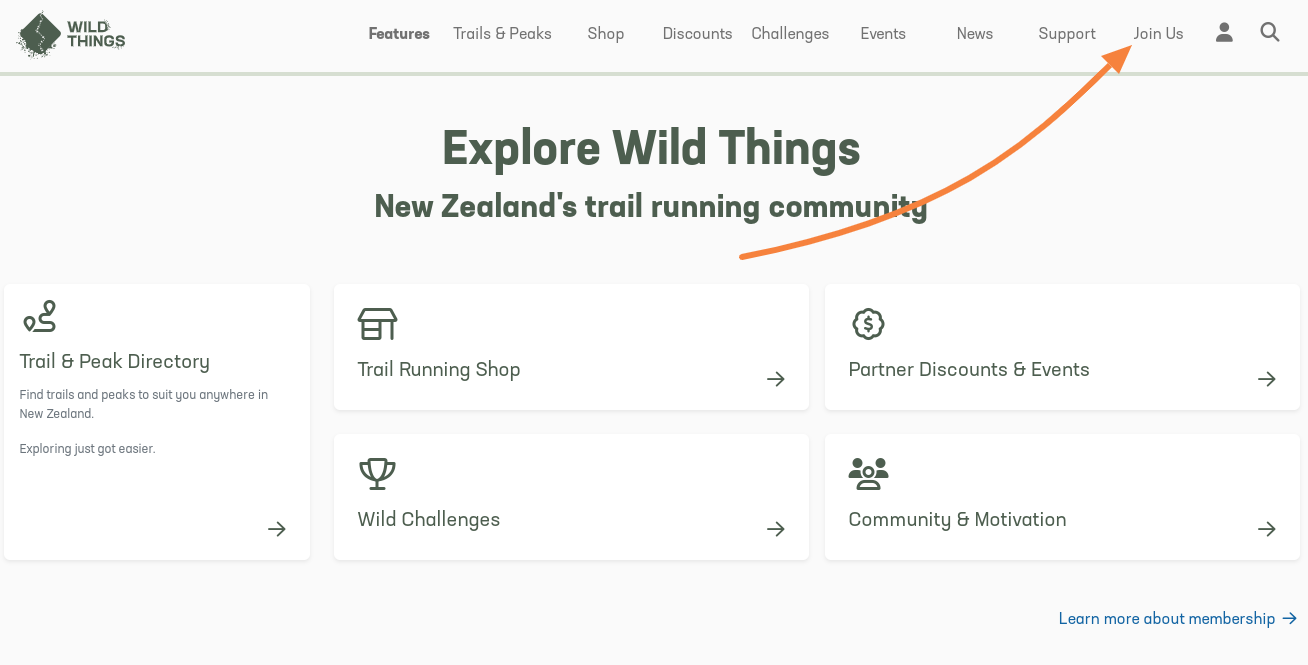The image size is (1308, 665).
Task: Click 'Exploring just got easier.' text
Action: coord(88,449)
